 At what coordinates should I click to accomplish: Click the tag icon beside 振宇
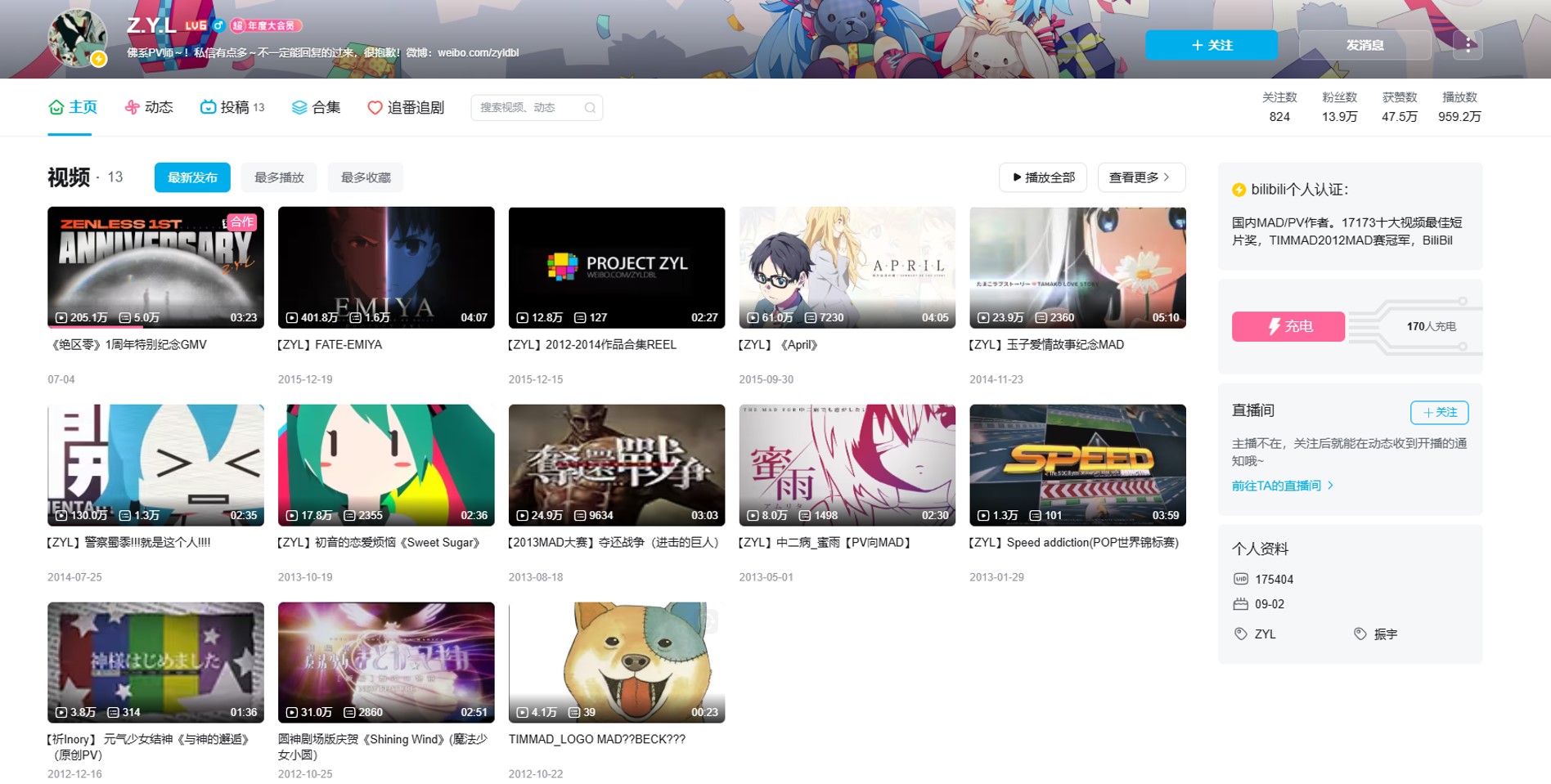(1360, 634)
